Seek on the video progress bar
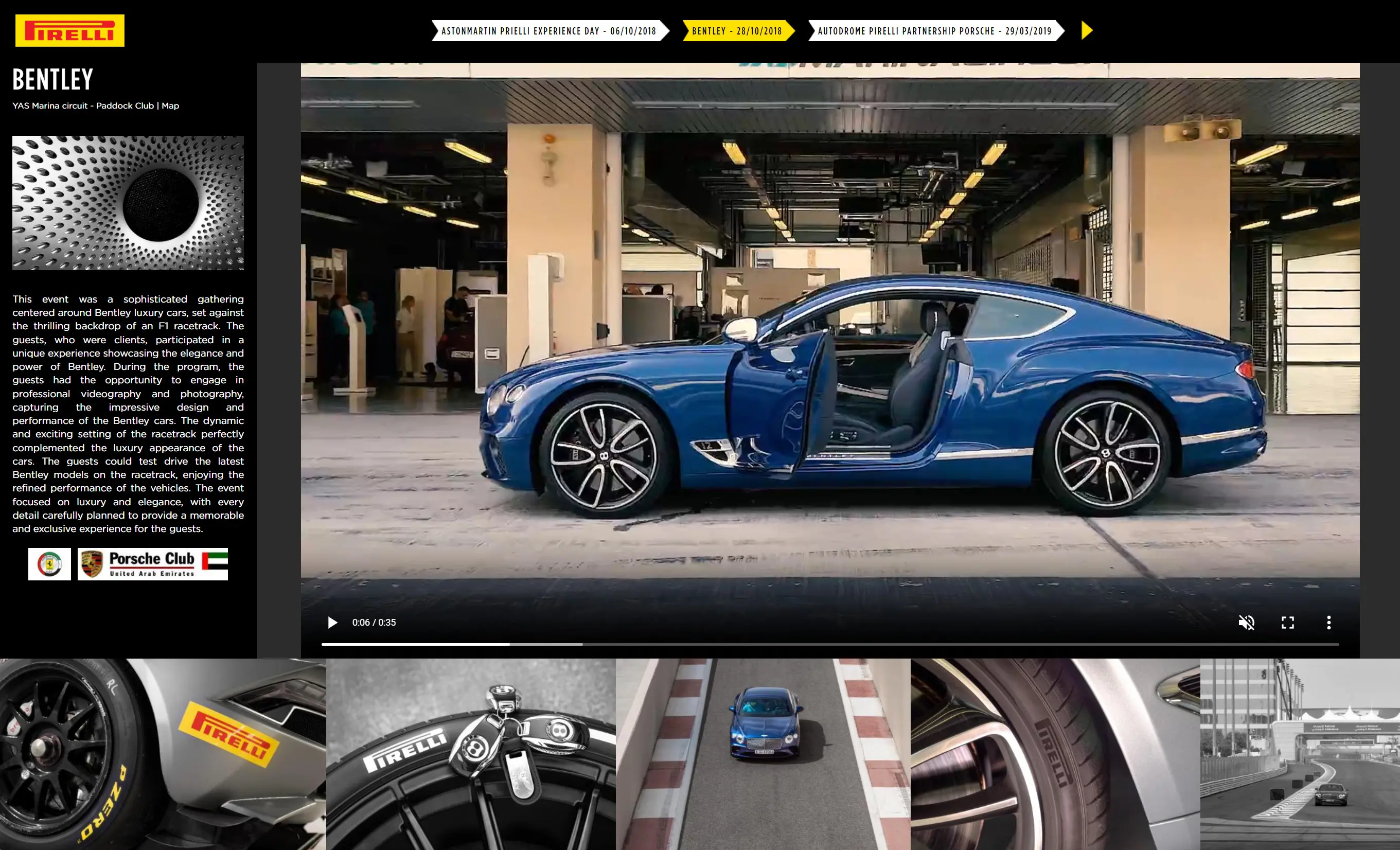1400x850 pixels. click(829, 644)
